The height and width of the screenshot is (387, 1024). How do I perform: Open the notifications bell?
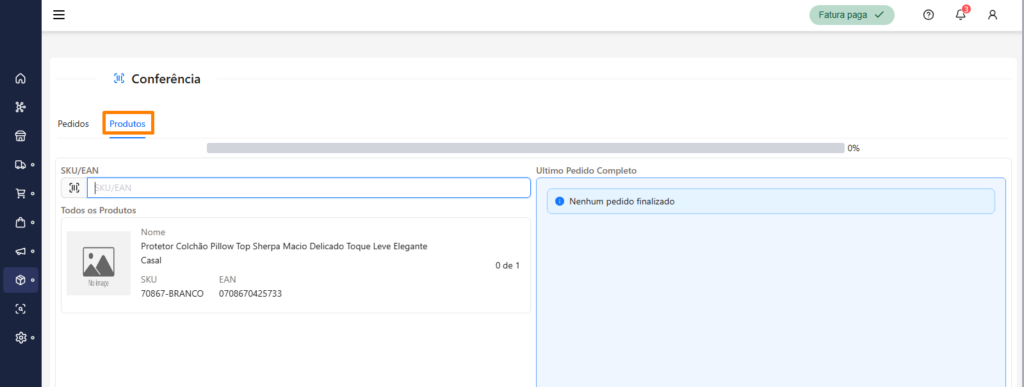pyautogui.click(x=961, y=14)
